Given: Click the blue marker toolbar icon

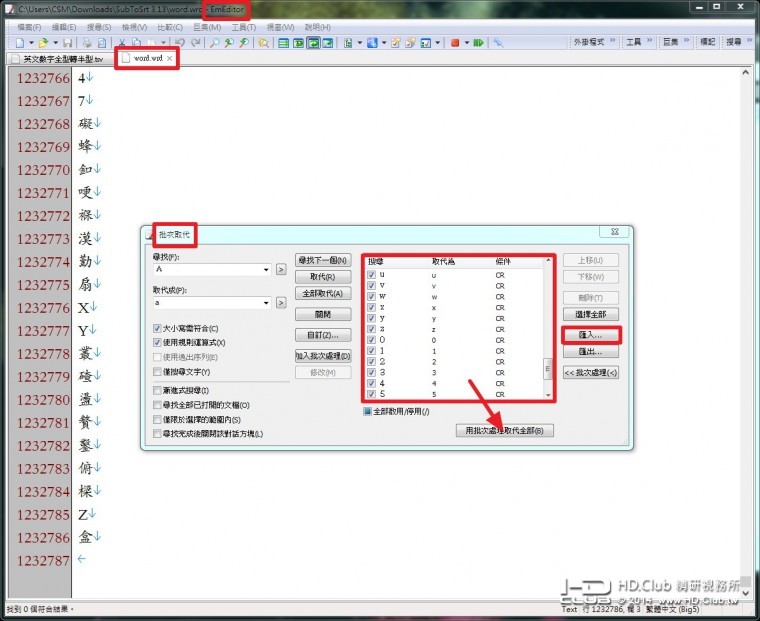Looking at the screenshot, I should click(372, 43).
